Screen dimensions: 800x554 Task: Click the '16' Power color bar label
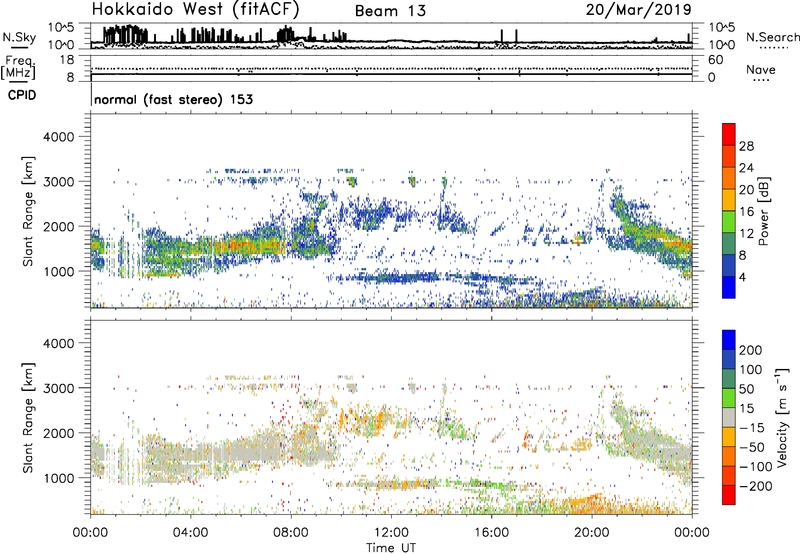(746, 212)
